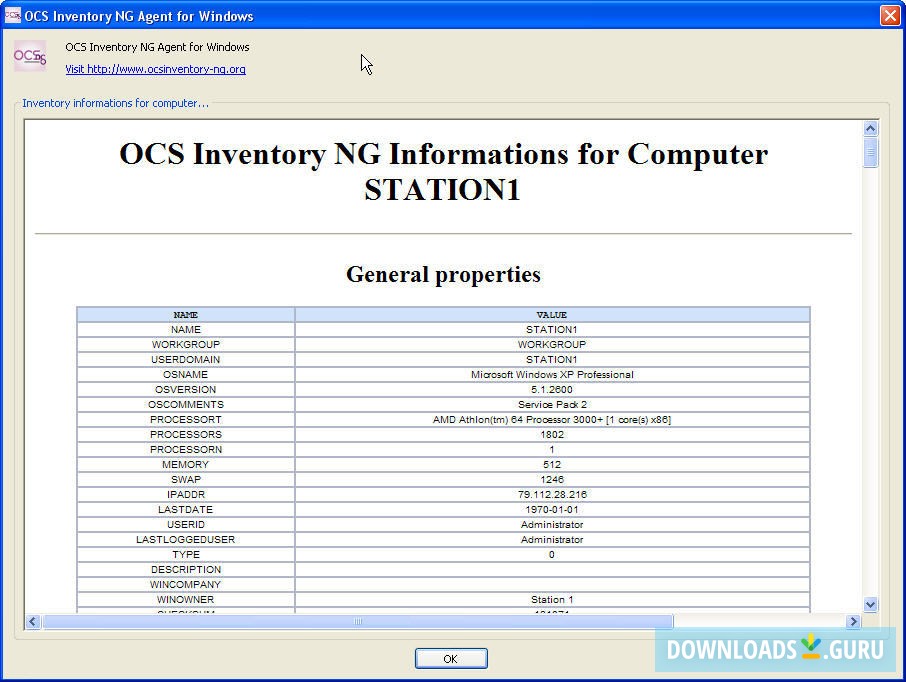Select the AMD Athlon processor value
Screen dimensions: 906x682
tap(552, 420)
